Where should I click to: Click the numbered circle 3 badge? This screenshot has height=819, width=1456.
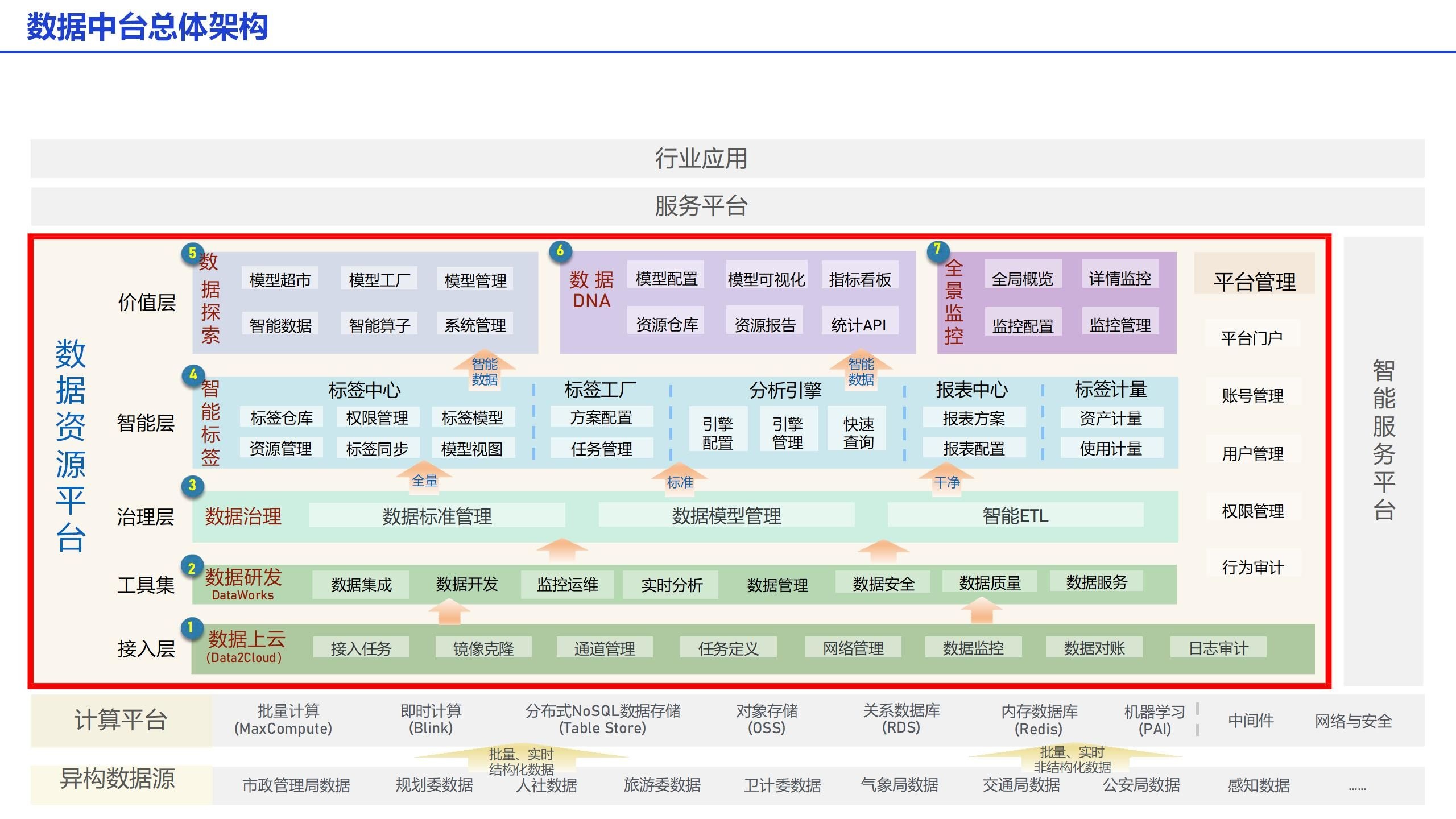tap(192, 485)
